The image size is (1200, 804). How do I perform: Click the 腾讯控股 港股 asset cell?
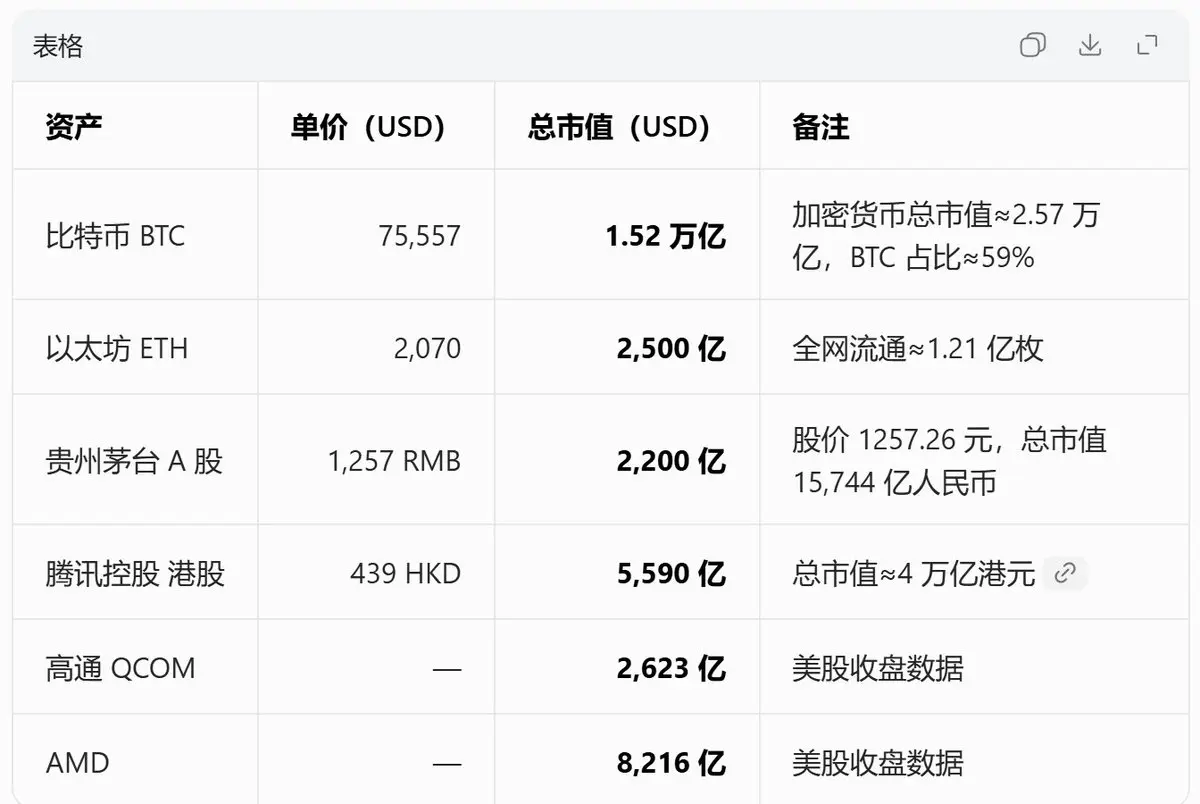point(135,573)
